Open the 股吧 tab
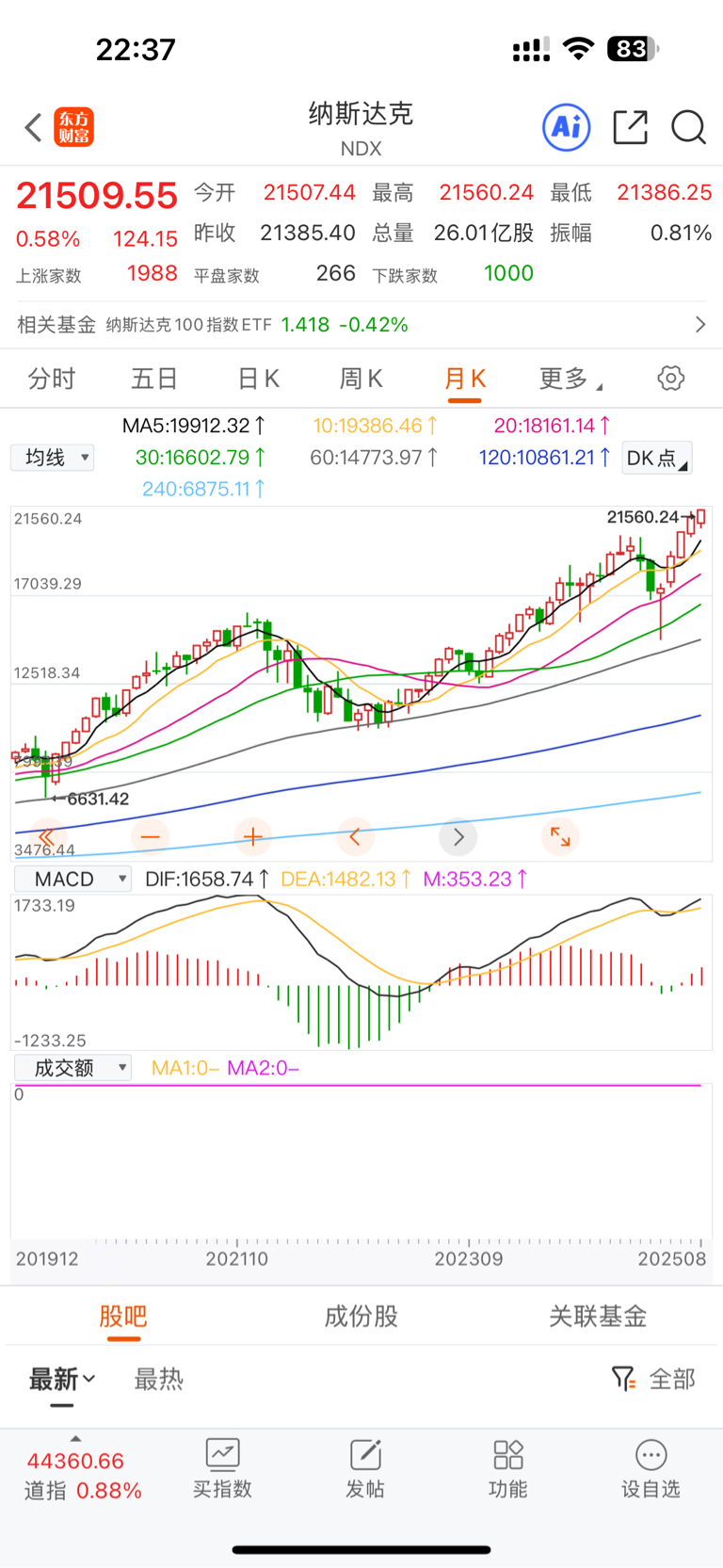 point(123,1317)
